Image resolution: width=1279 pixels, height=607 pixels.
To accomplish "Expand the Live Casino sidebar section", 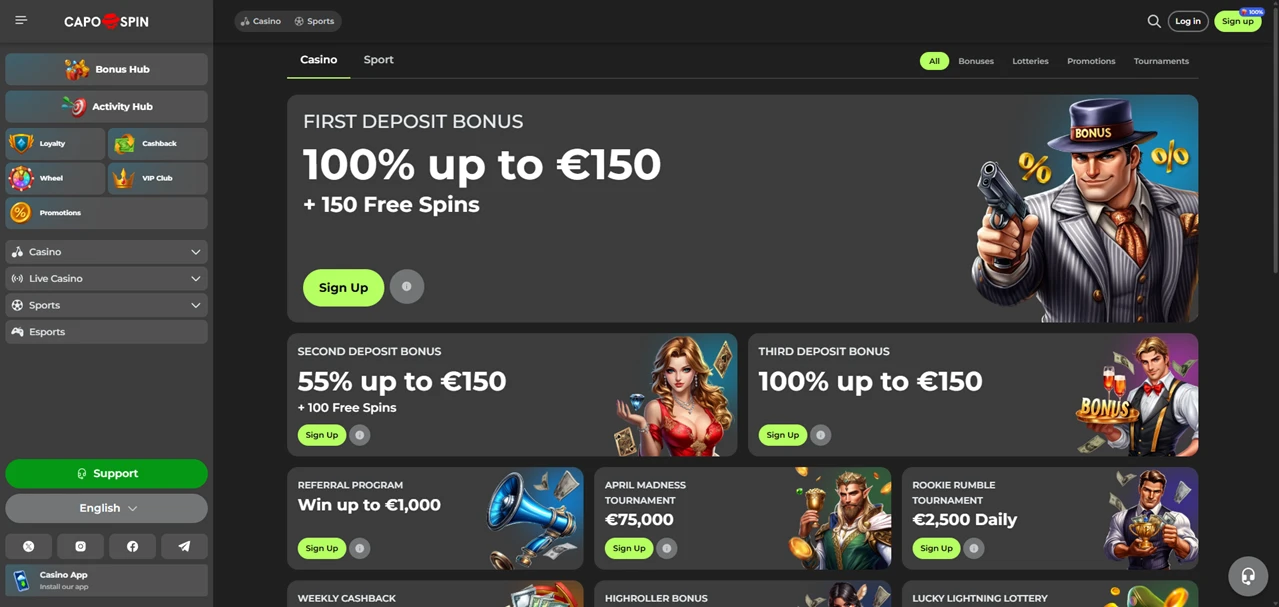I will coord(106,279).
